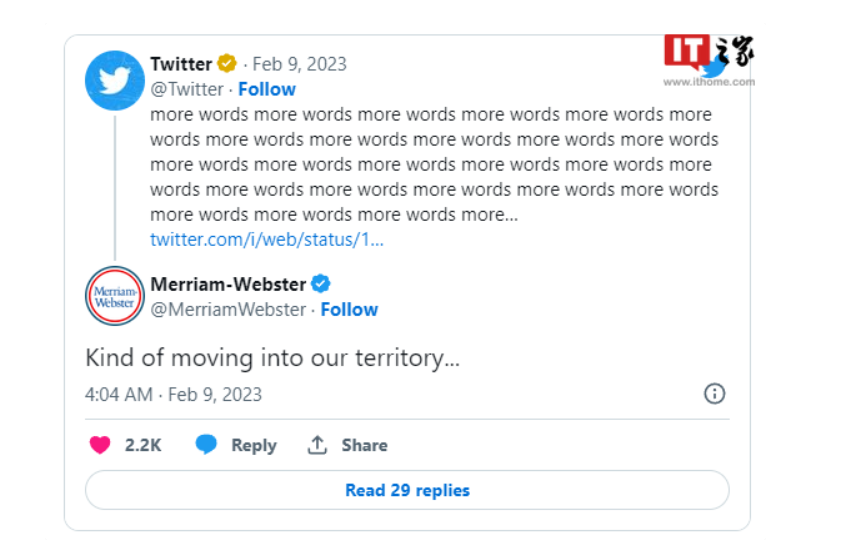
Task: Click the @MerriamWebster handle
Action: [x=228, y=309]
